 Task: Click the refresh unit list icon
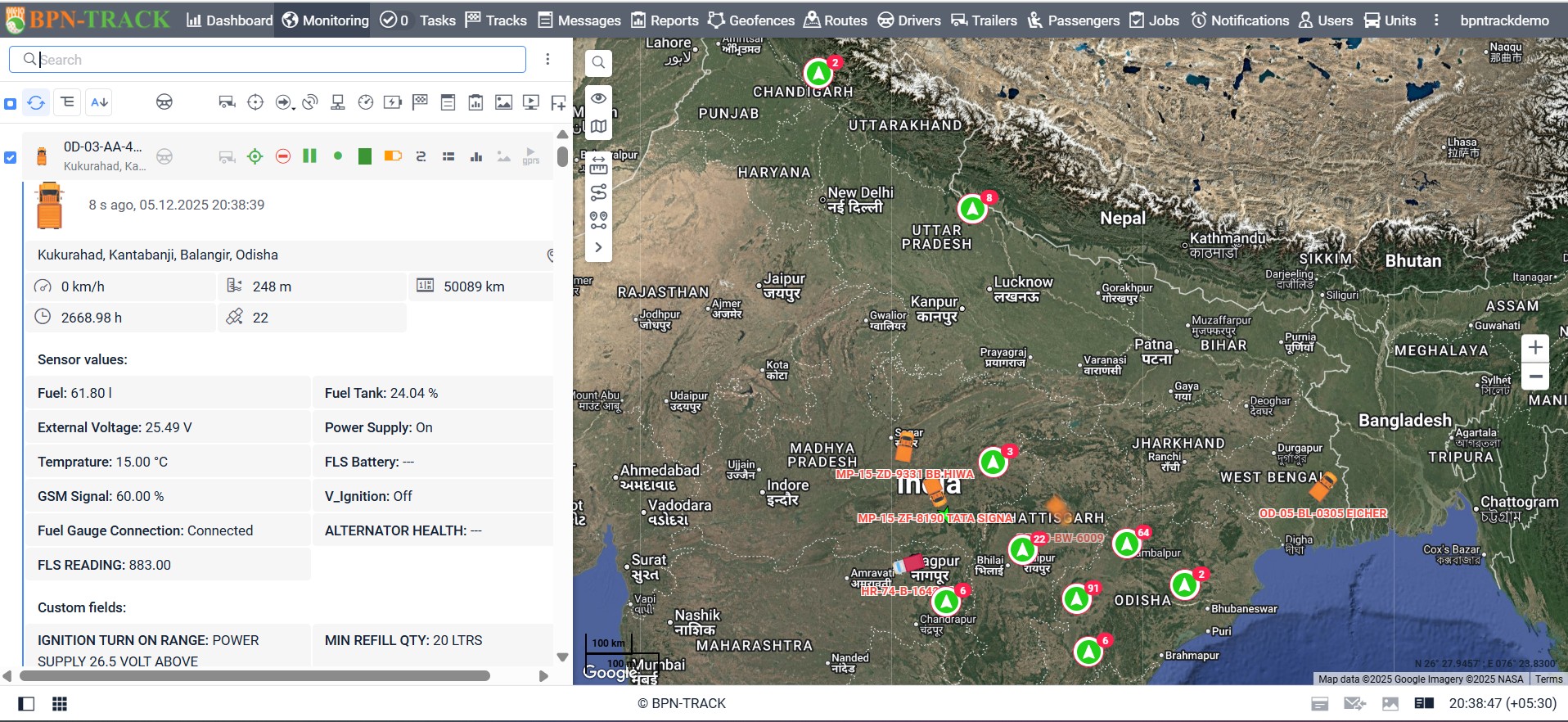click(36, 102)
